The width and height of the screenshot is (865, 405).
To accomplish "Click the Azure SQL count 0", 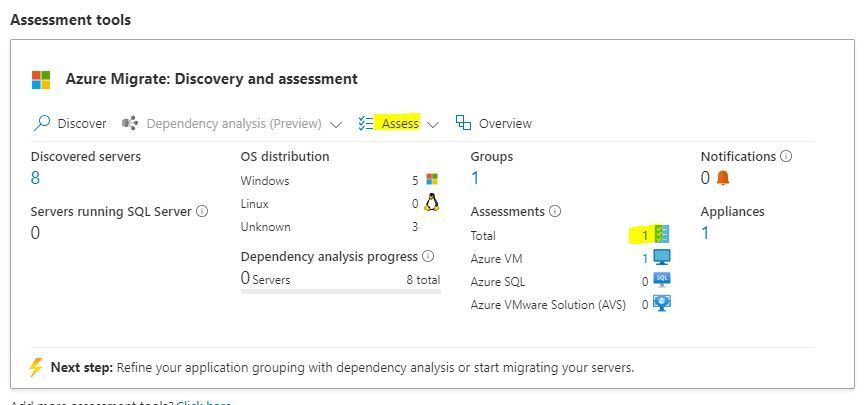I will pyautogui.click(x=645, y=282).
